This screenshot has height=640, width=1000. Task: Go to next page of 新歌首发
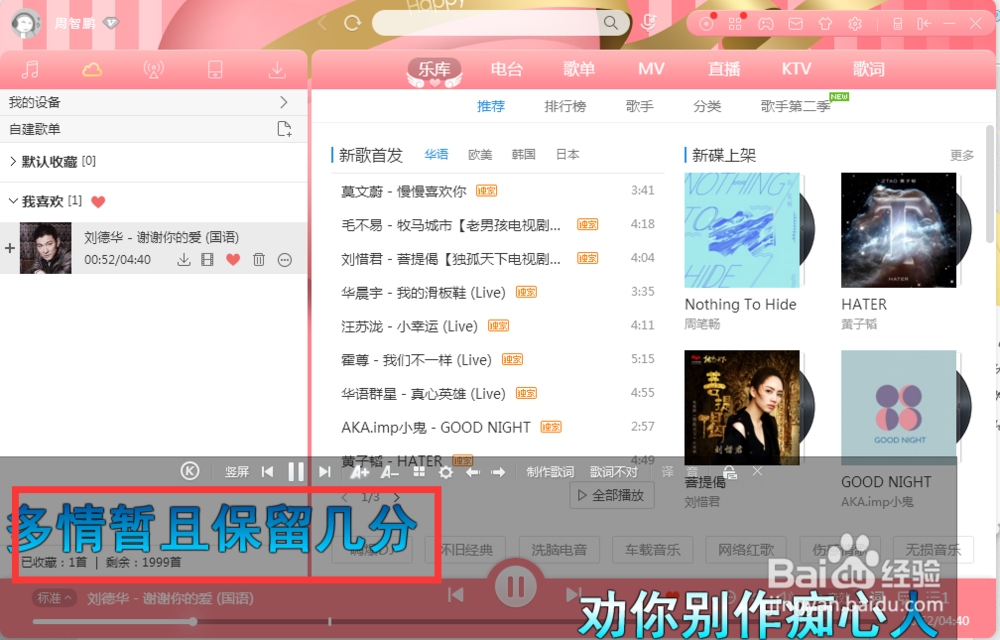(397, 497)
